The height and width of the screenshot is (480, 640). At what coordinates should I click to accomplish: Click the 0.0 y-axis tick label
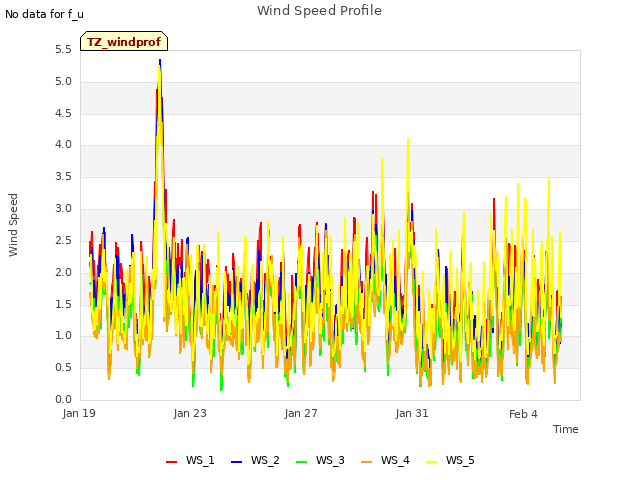(x=63, y=399)
